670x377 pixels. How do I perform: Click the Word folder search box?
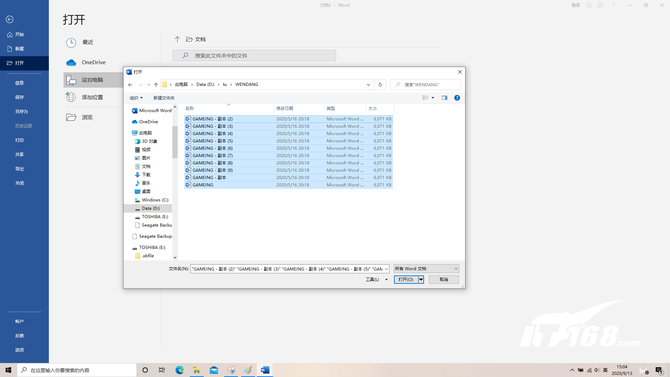[254, 56]
